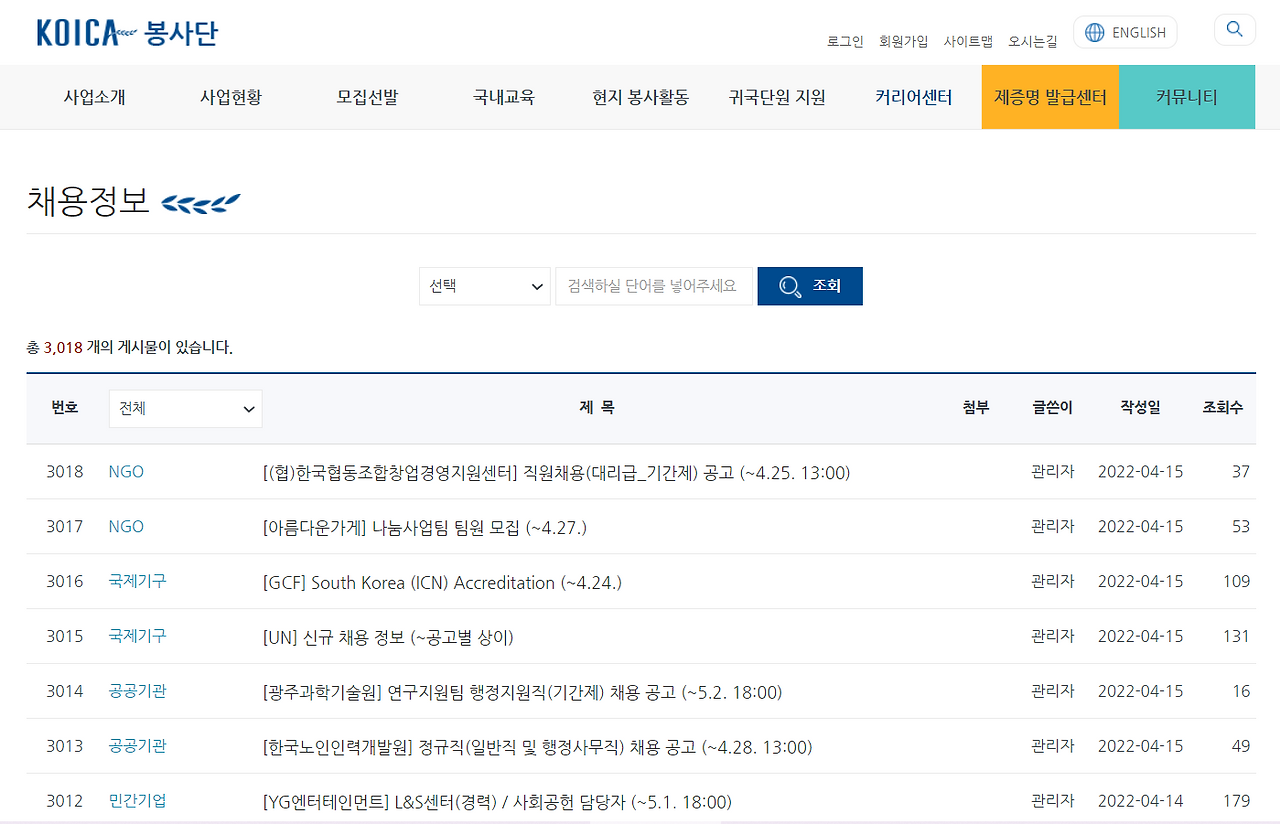
Task: Click inside the 검색하실 단어를 넣어주세요 field
Action: click(653, 286)
